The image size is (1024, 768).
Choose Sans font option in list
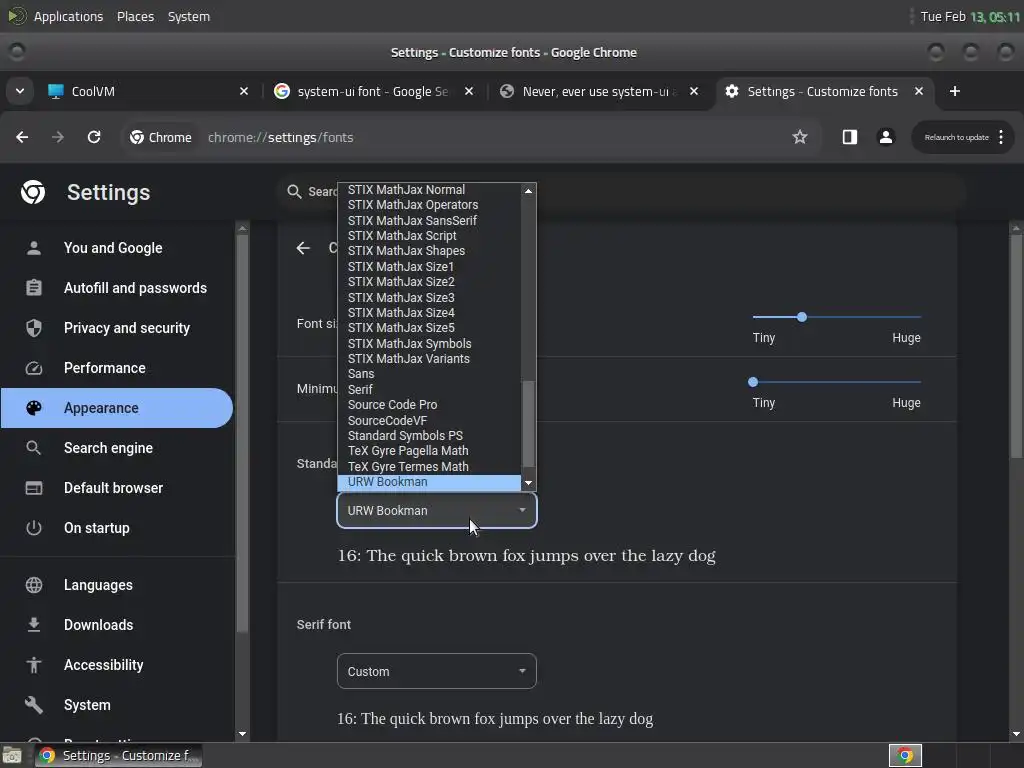pyautogui.click(x=429, y=374)
